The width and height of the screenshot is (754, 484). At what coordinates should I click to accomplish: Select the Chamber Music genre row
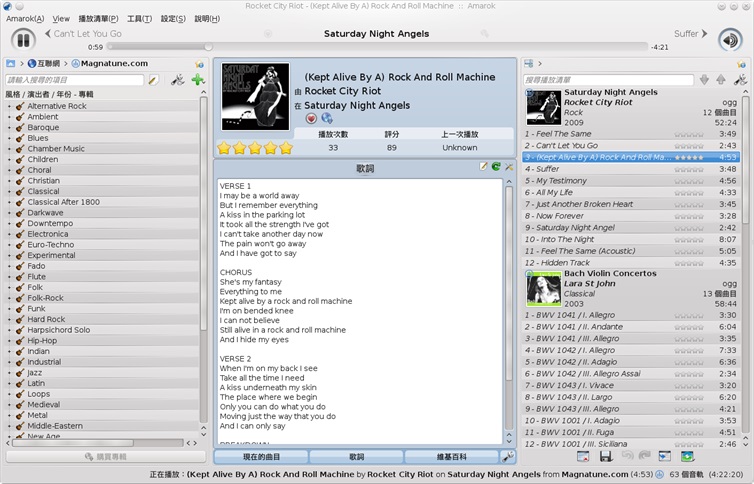click(x=102, y=149)
